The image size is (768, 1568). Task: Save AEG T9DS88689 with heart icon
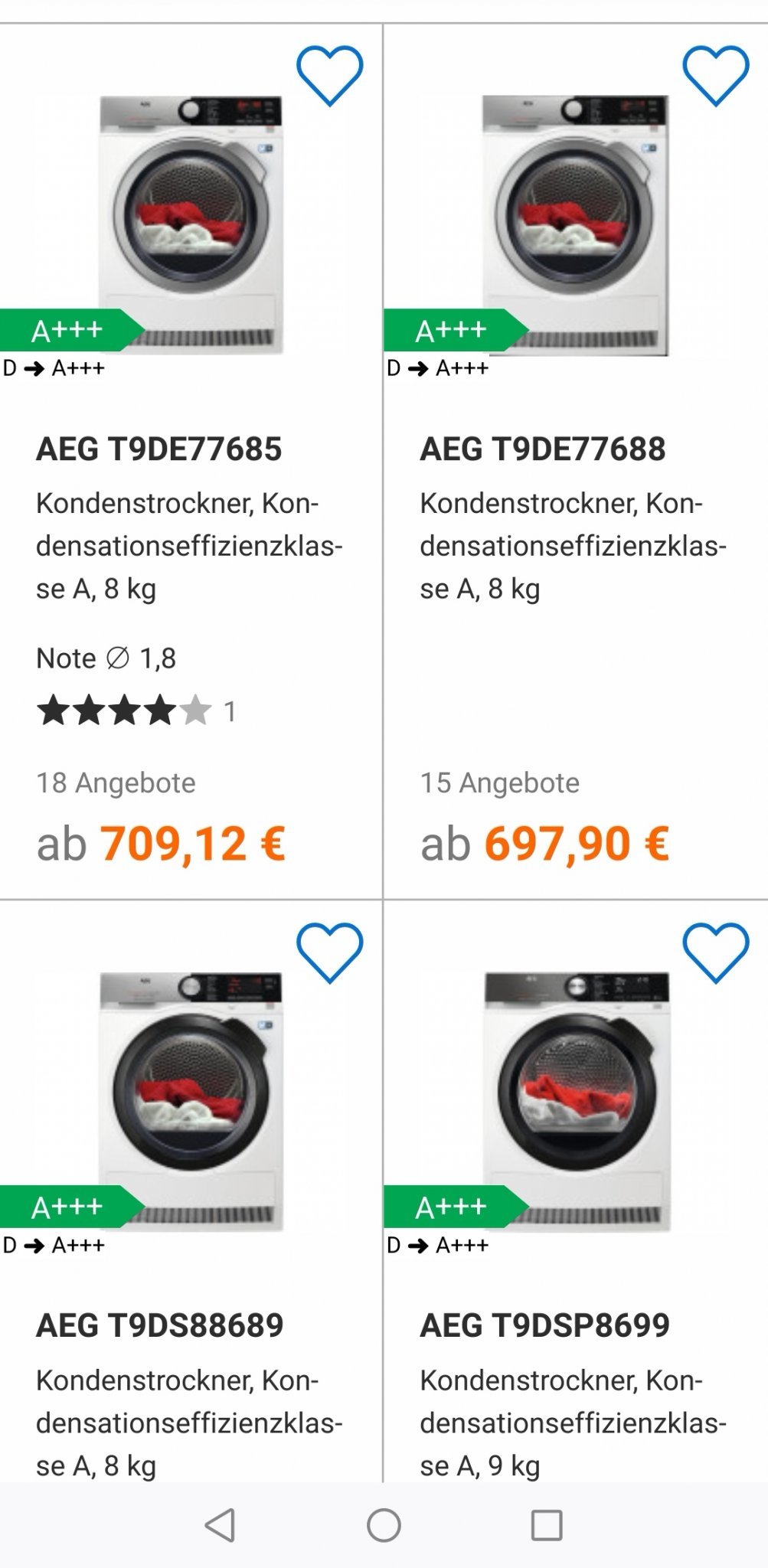[x=329, y=952]
